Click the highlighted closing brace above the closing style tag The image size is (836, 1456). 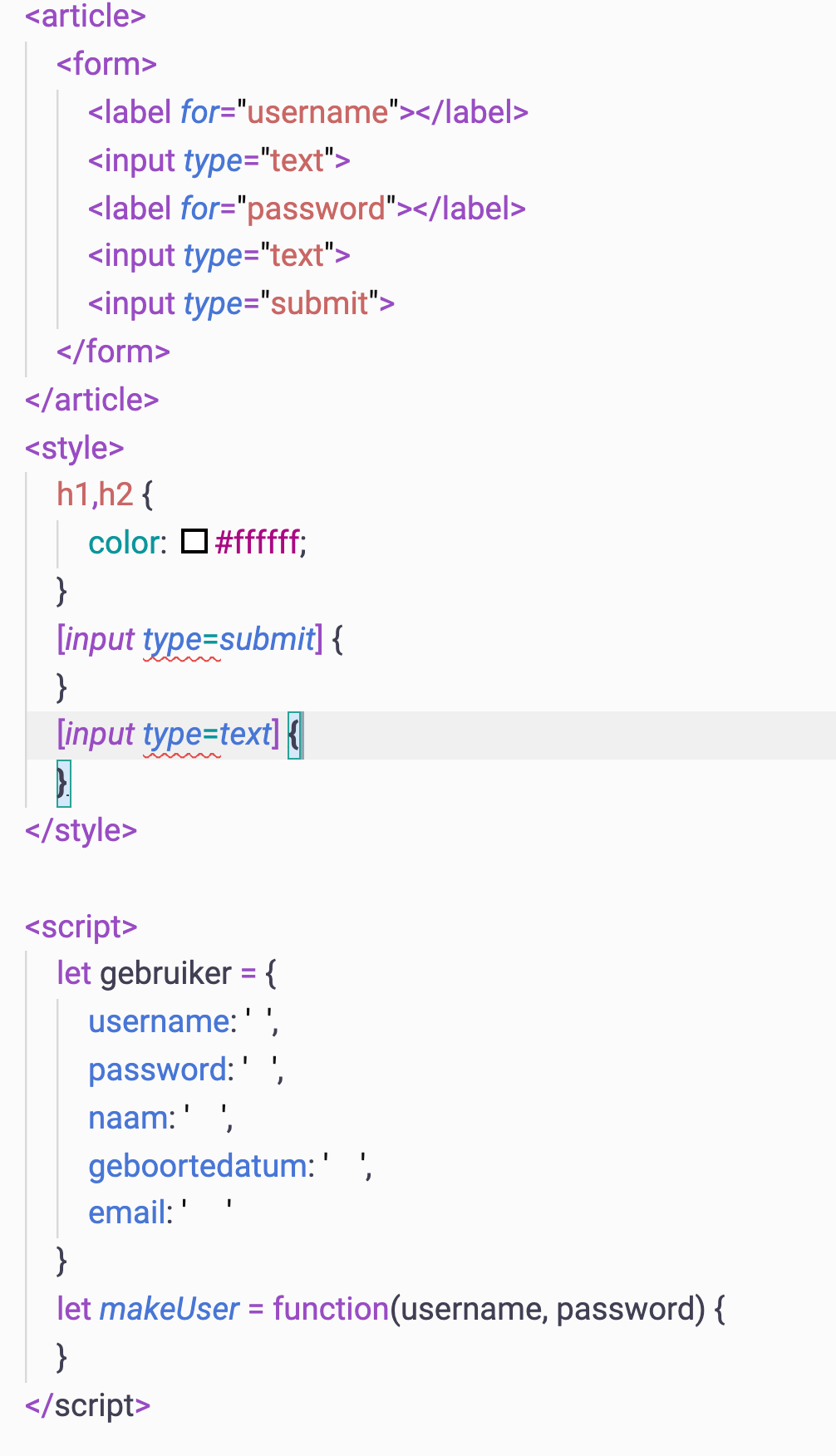tap(63, 784)
